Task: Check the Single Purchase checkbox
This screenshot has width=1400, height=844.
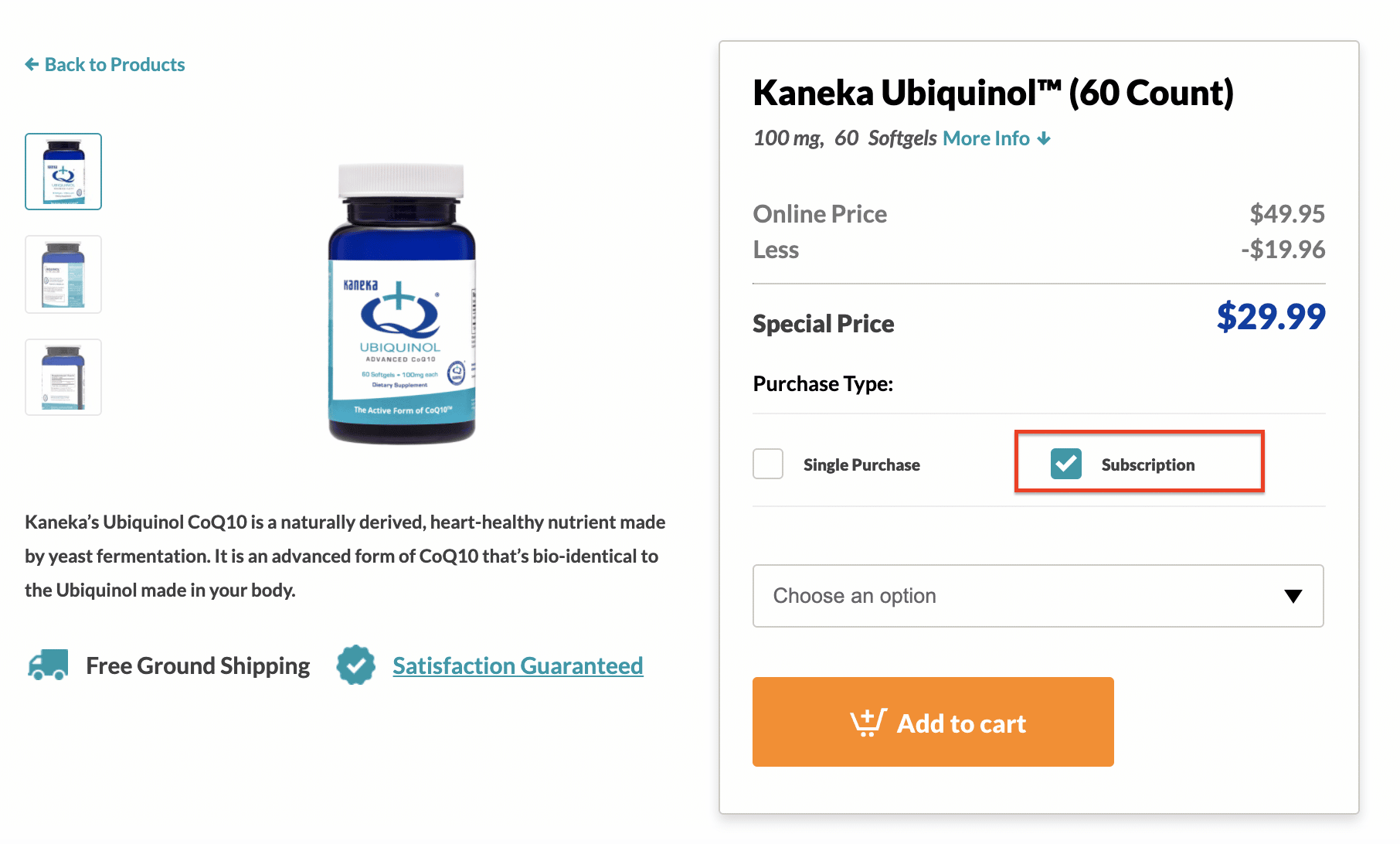Action: 768,464
